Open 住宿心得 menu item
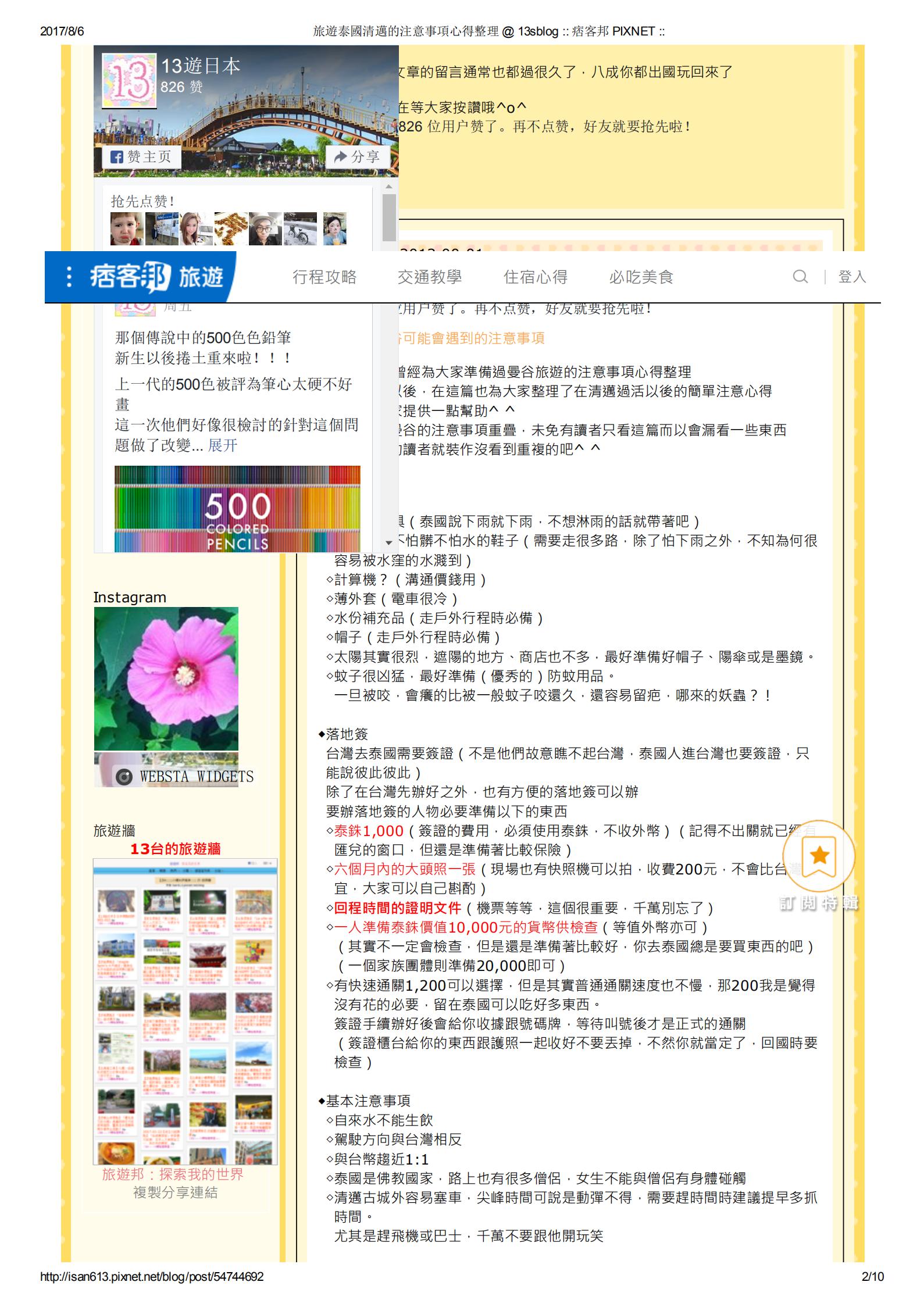The height and width of the screenshot is (1307, 924). pos(536,277)
